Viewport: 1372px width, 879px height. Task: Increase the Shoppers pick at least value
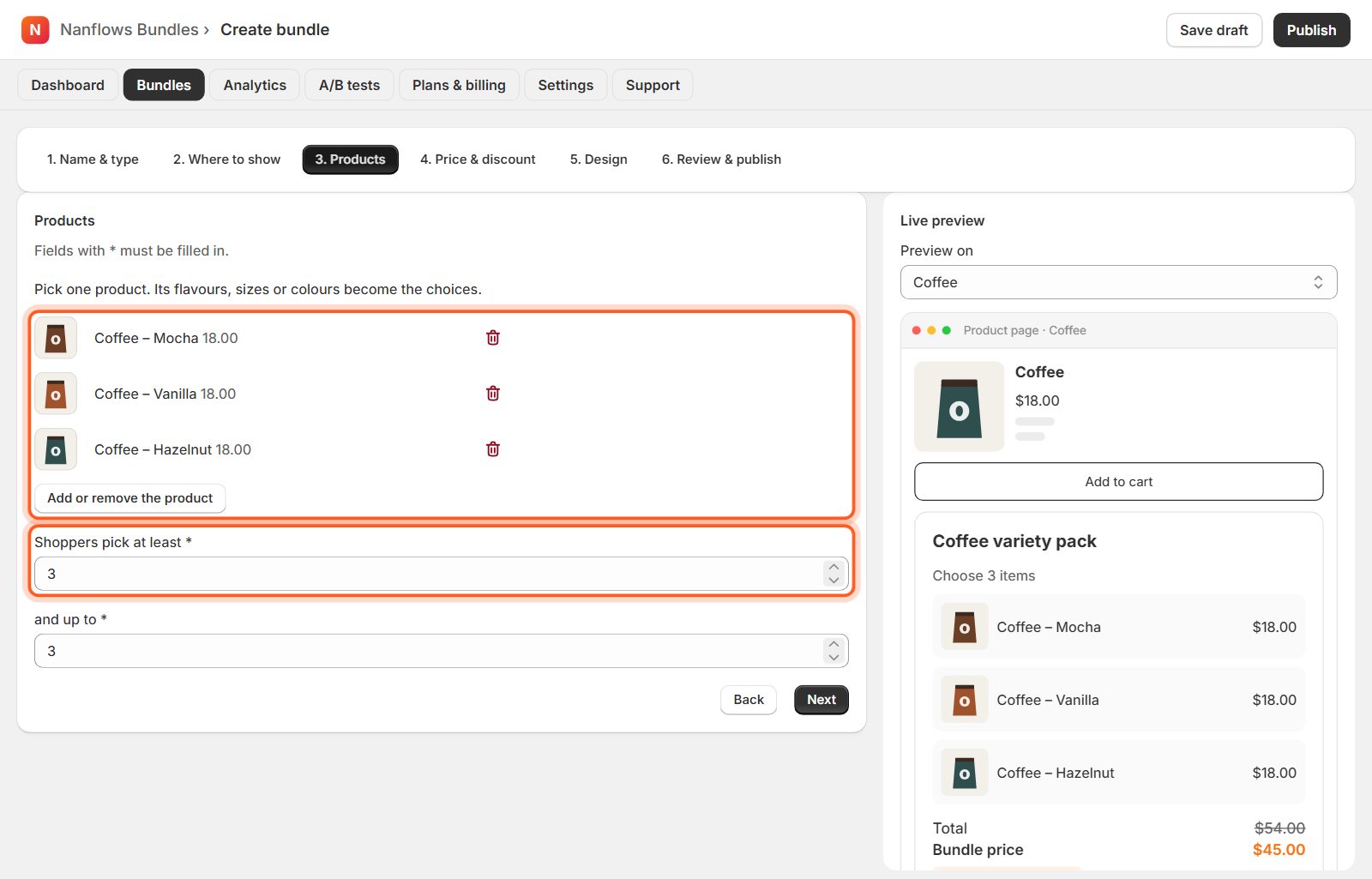click(x=833, y=568)
